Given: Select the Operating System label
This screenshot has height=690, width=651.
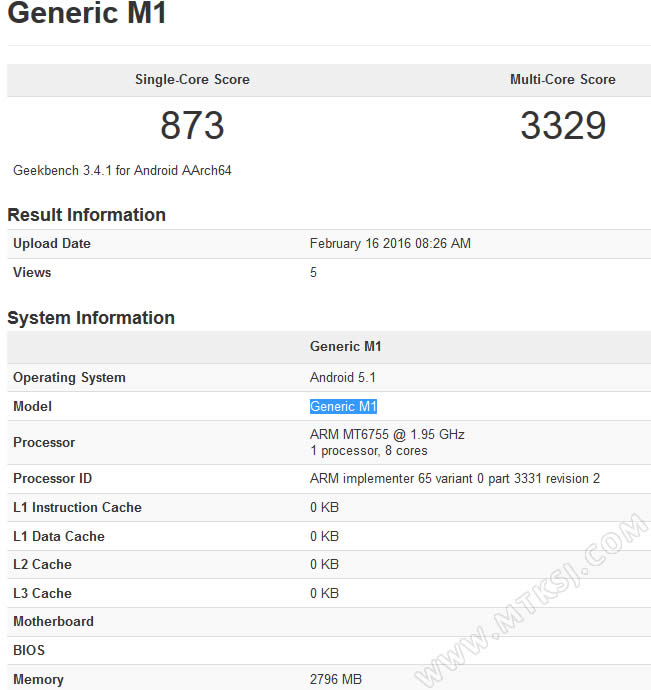Looking at the screenshot, I should (x=70, y=378).
